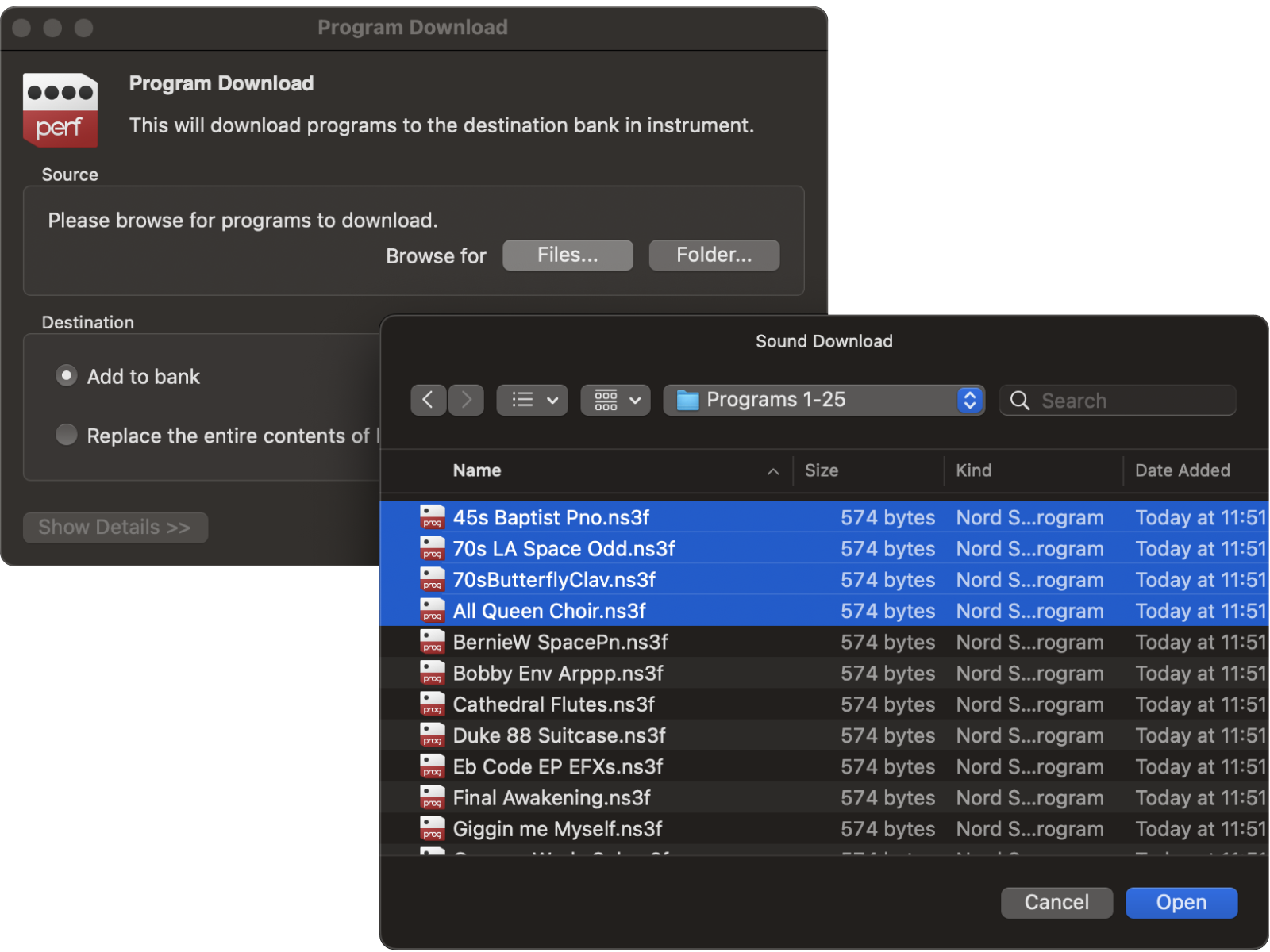Click the prog icon of Cathedral Flutes.ns3f
This screenshot has width=1270, height=952.
click(x=433, y=704)
